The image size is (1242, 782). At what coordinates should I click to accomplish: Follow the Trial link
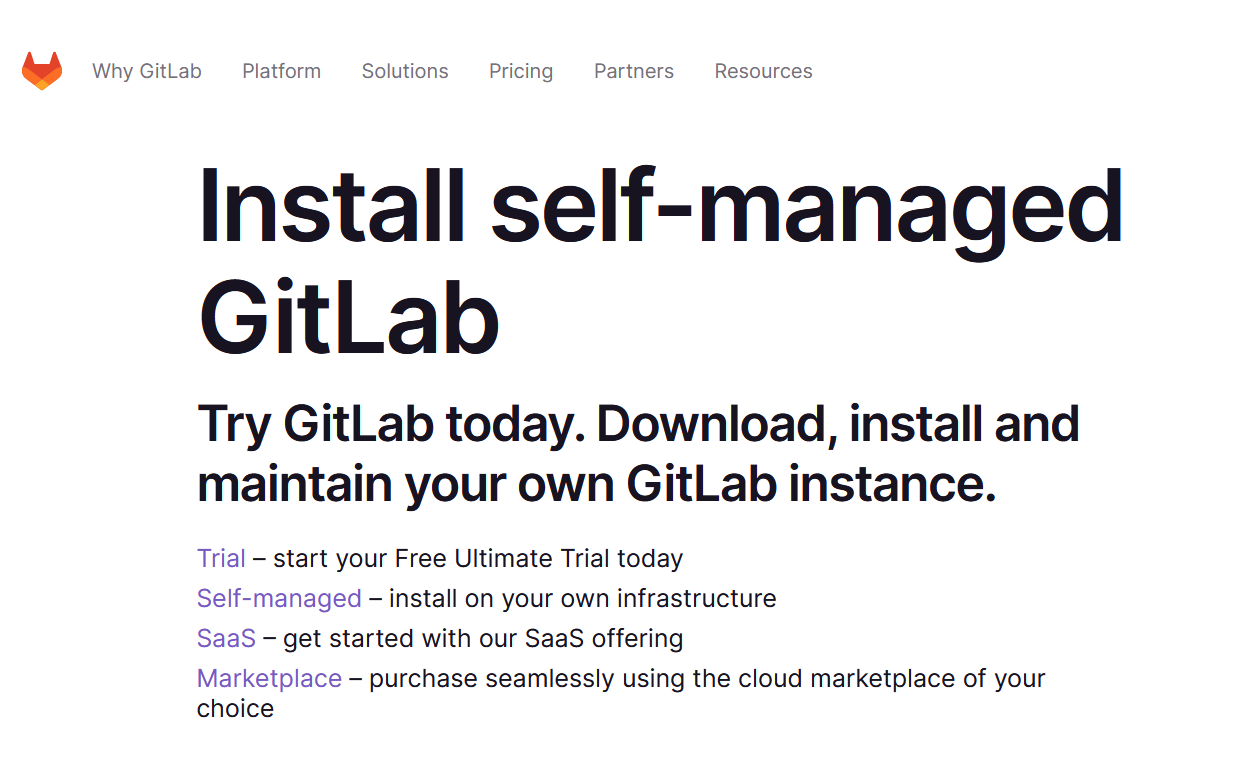(221, 558)
